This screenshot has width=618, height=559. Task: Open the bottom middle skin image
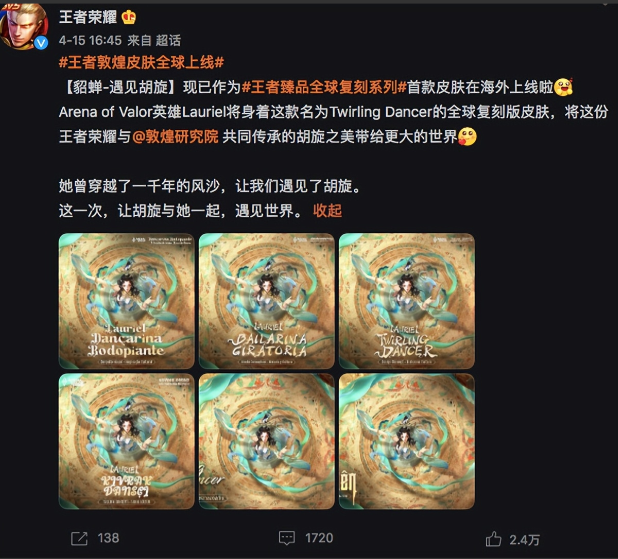click(267, 441)
